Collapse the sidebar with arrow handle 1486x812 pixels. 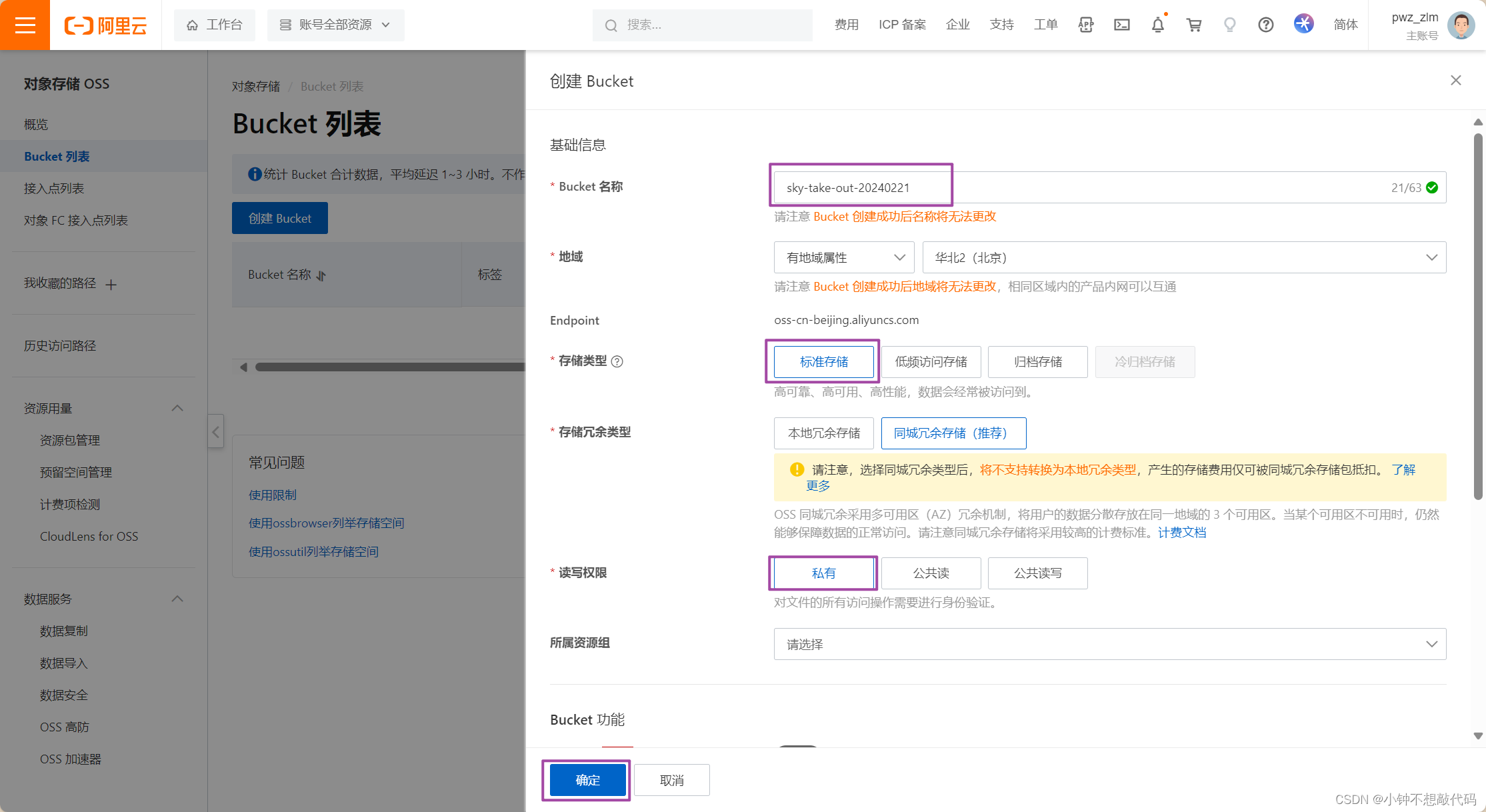[x=215, y=432]
